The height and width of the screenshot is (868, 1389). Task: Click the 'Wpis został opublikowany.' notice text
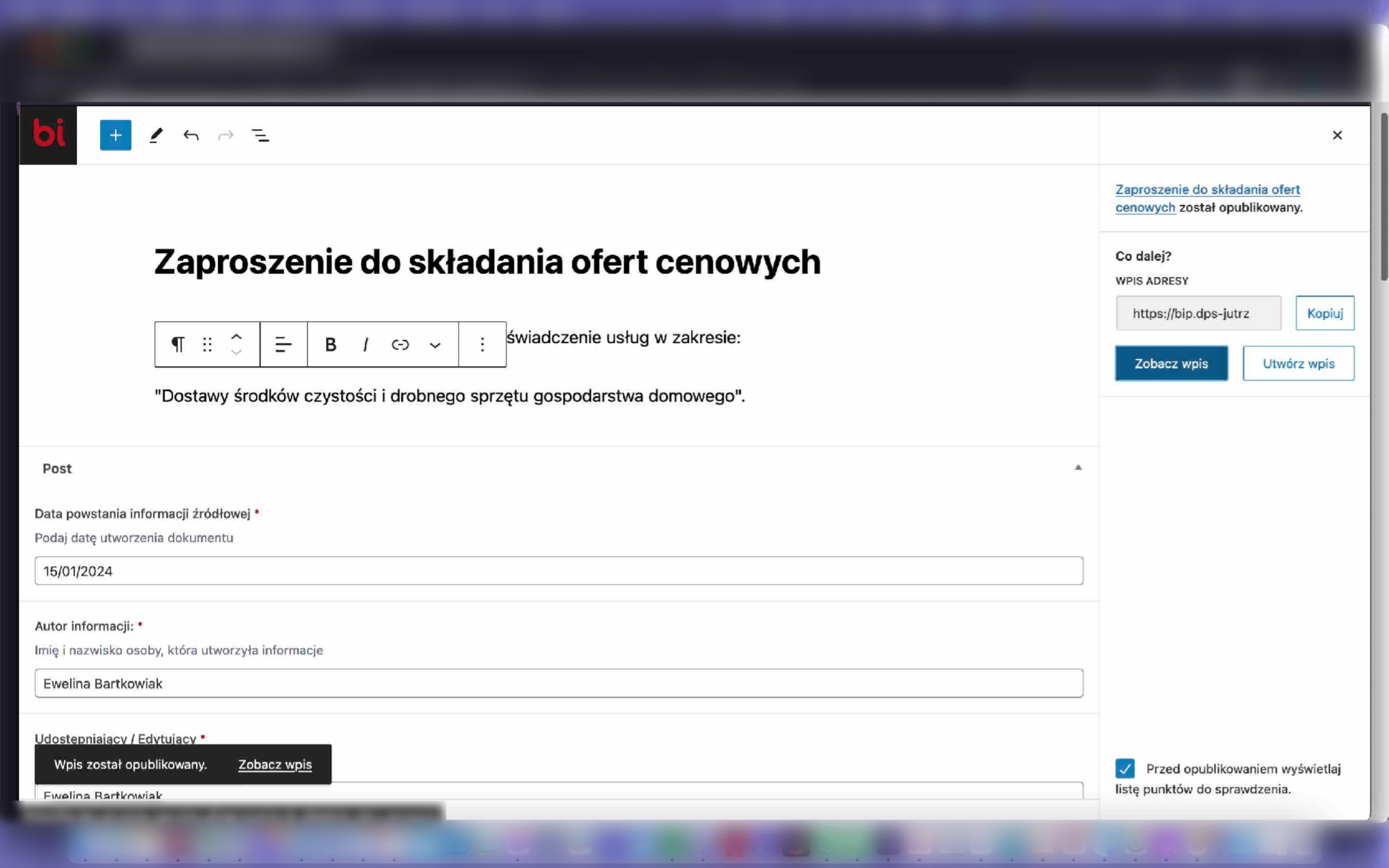point(130,765)
